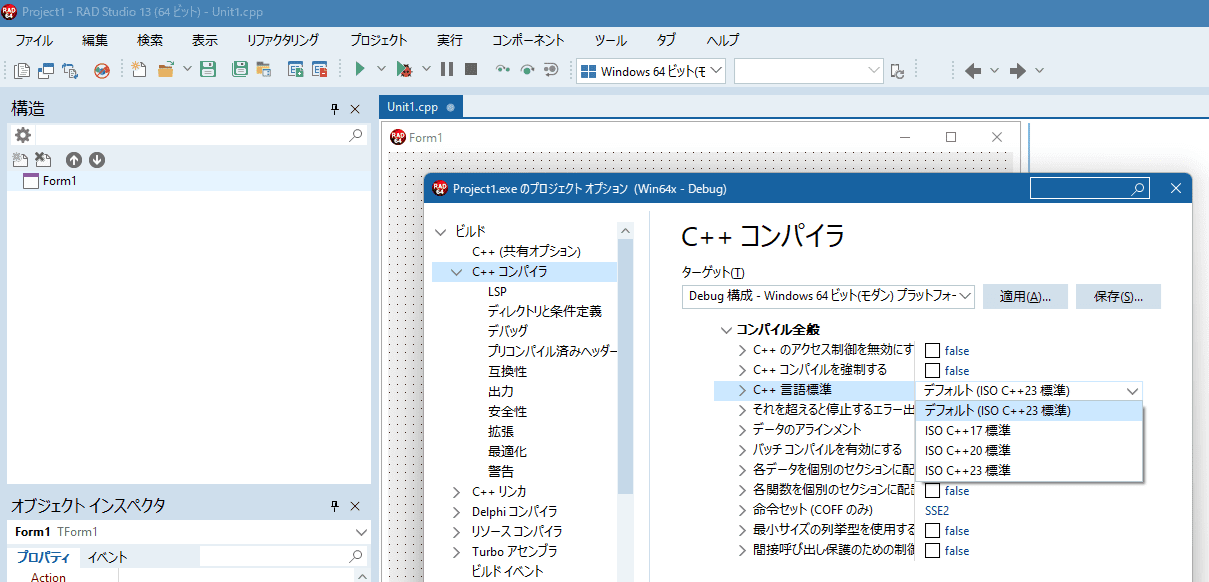Screen dimensions: 1209x582
Task: Click the View Forms toolbar icon
Action: (x=46, y=70)
